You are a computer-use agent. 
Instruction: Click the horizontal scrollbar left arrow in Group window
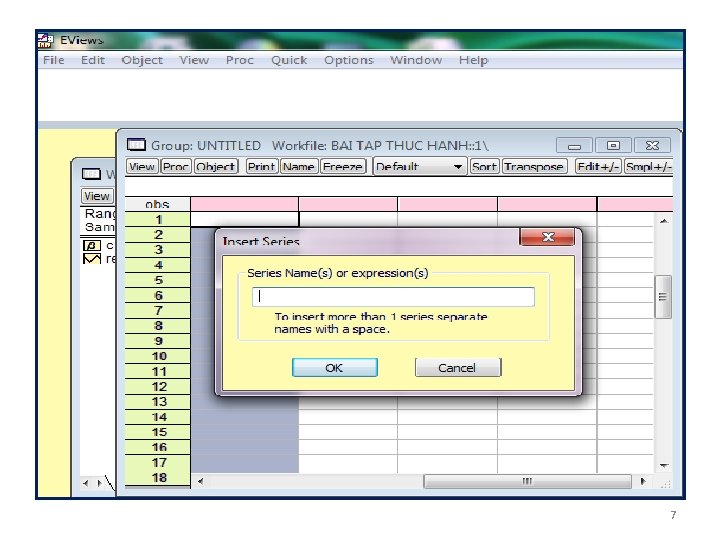point(200,481)
